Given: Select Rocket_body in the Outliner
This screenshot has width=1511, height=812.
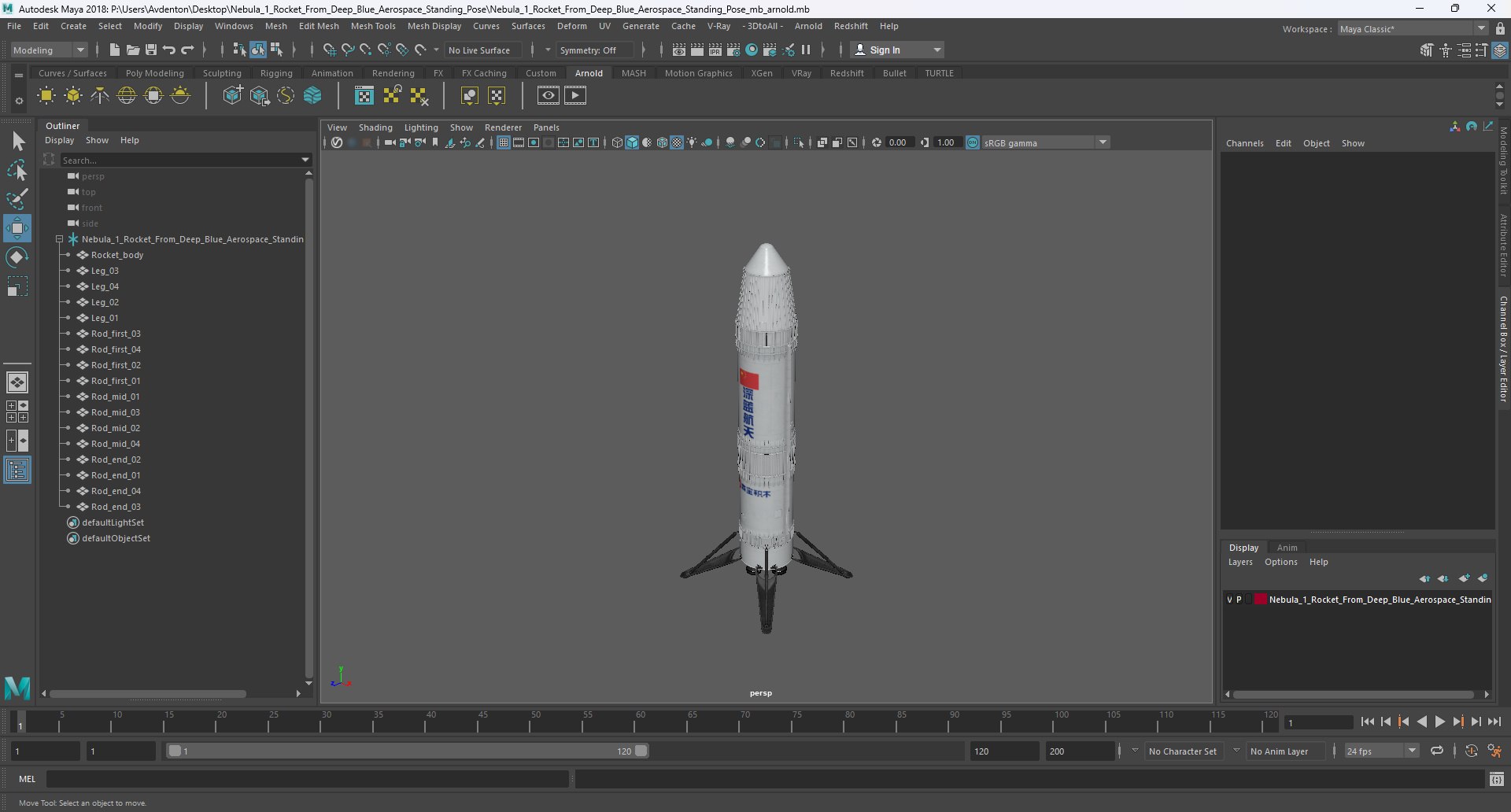Looking at the screenshot, I should click(x=117, y=255).
